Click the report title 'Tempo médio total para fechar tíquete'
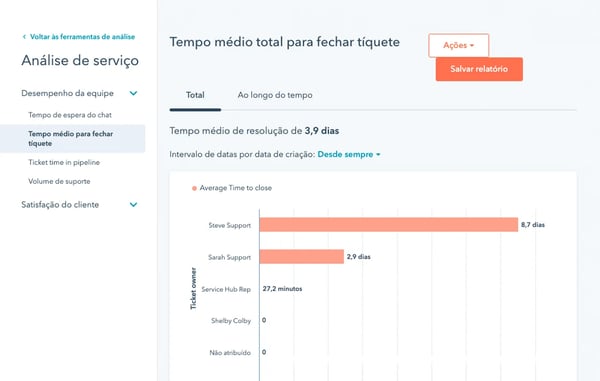Image resolution: width=600 pixels, height=381 pixels. click(285, 42)
